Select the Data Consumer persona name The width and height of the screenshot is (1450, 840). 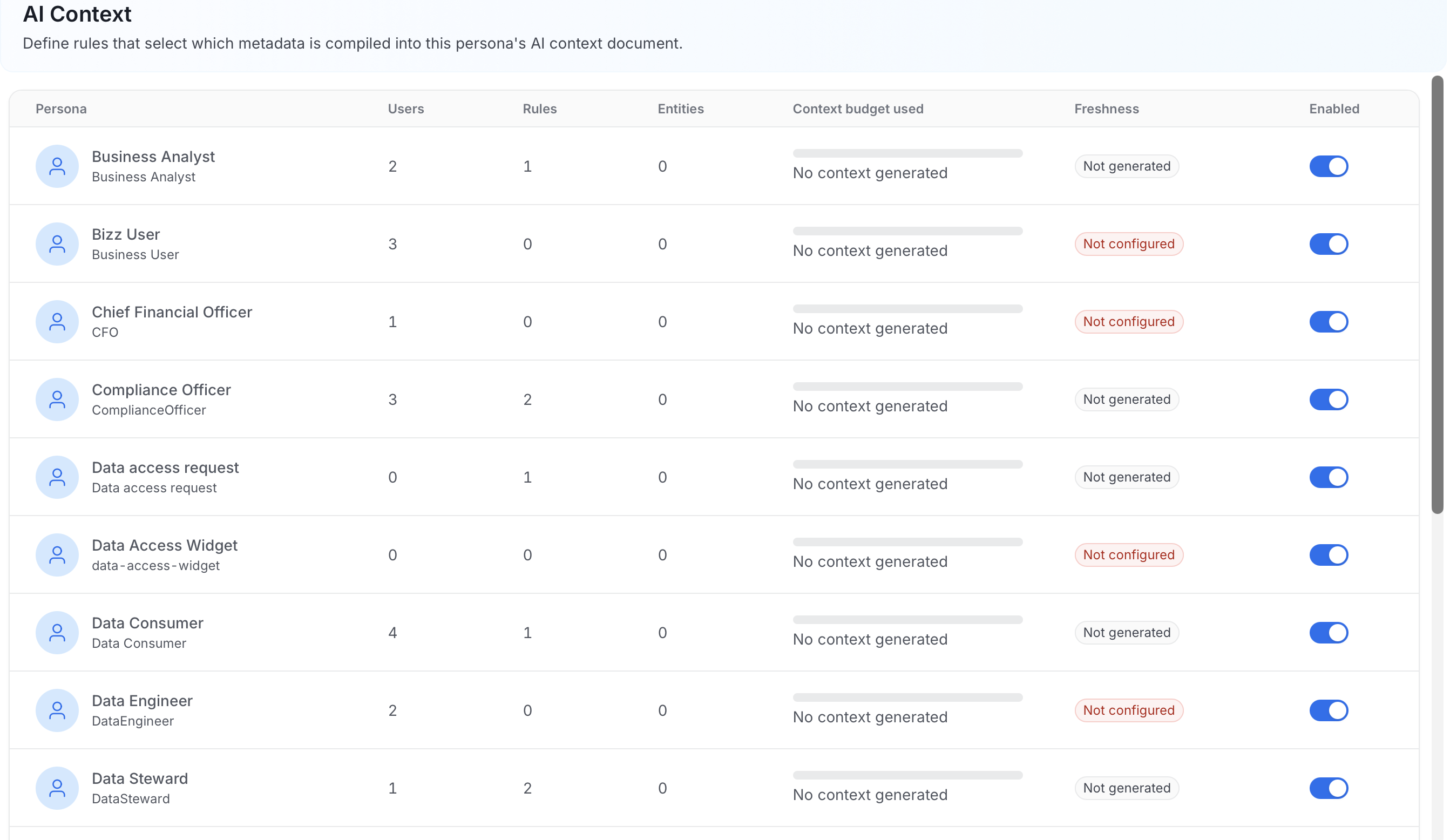point(147,622)
